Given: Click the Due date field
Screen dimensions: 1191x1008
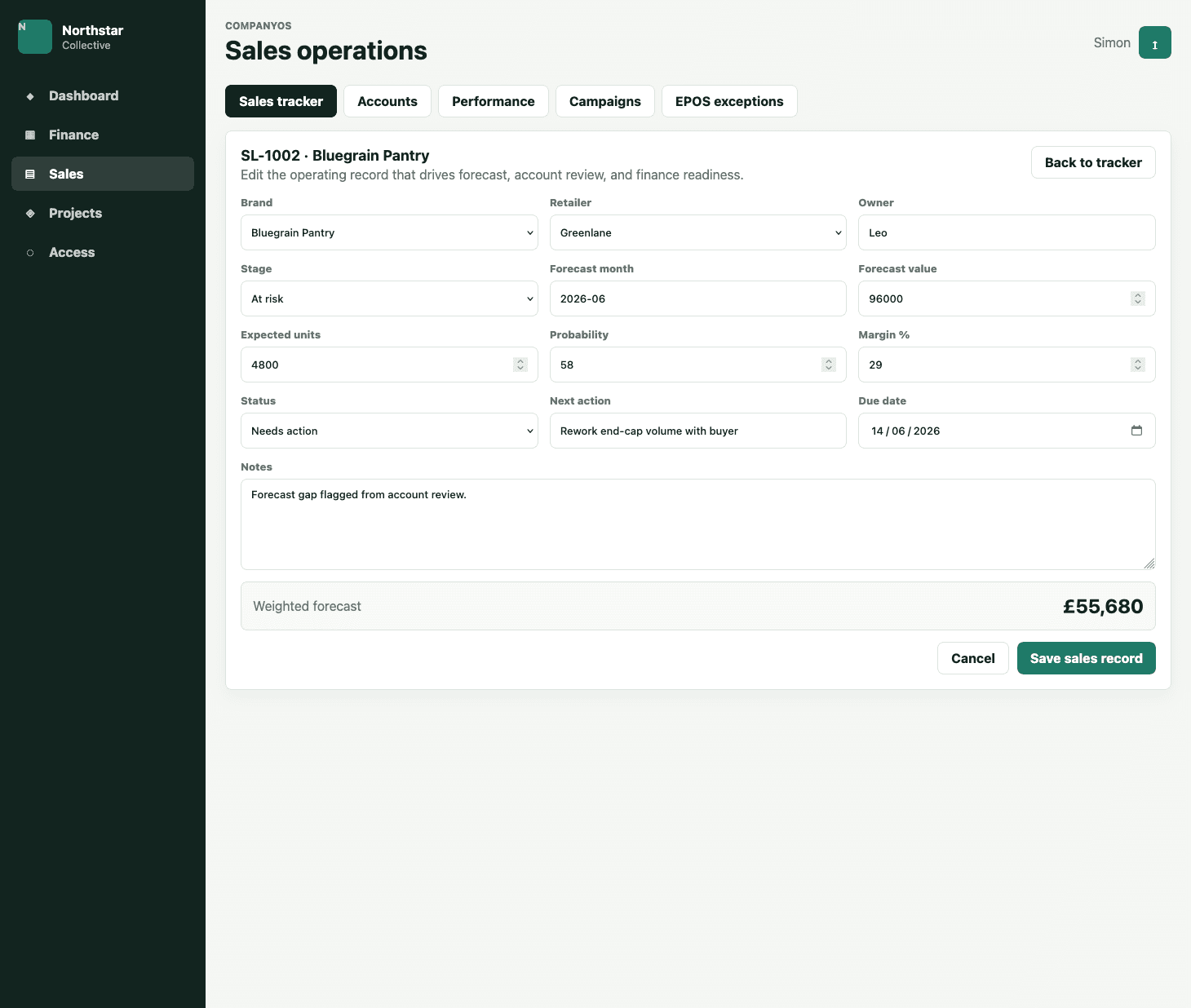Looking at the screenshot, I should tap(1007, 431).
